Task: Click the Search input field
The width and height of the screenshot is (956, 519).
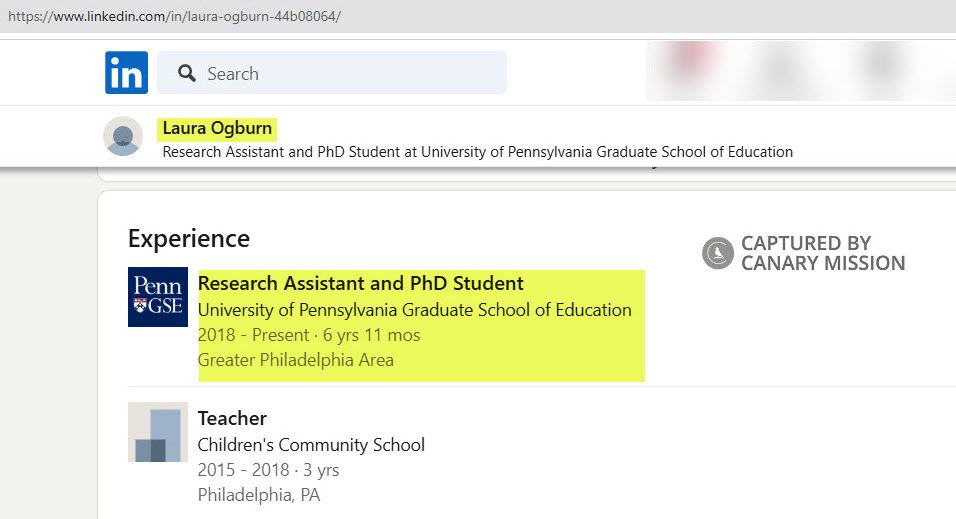Action: coord(332,73)
